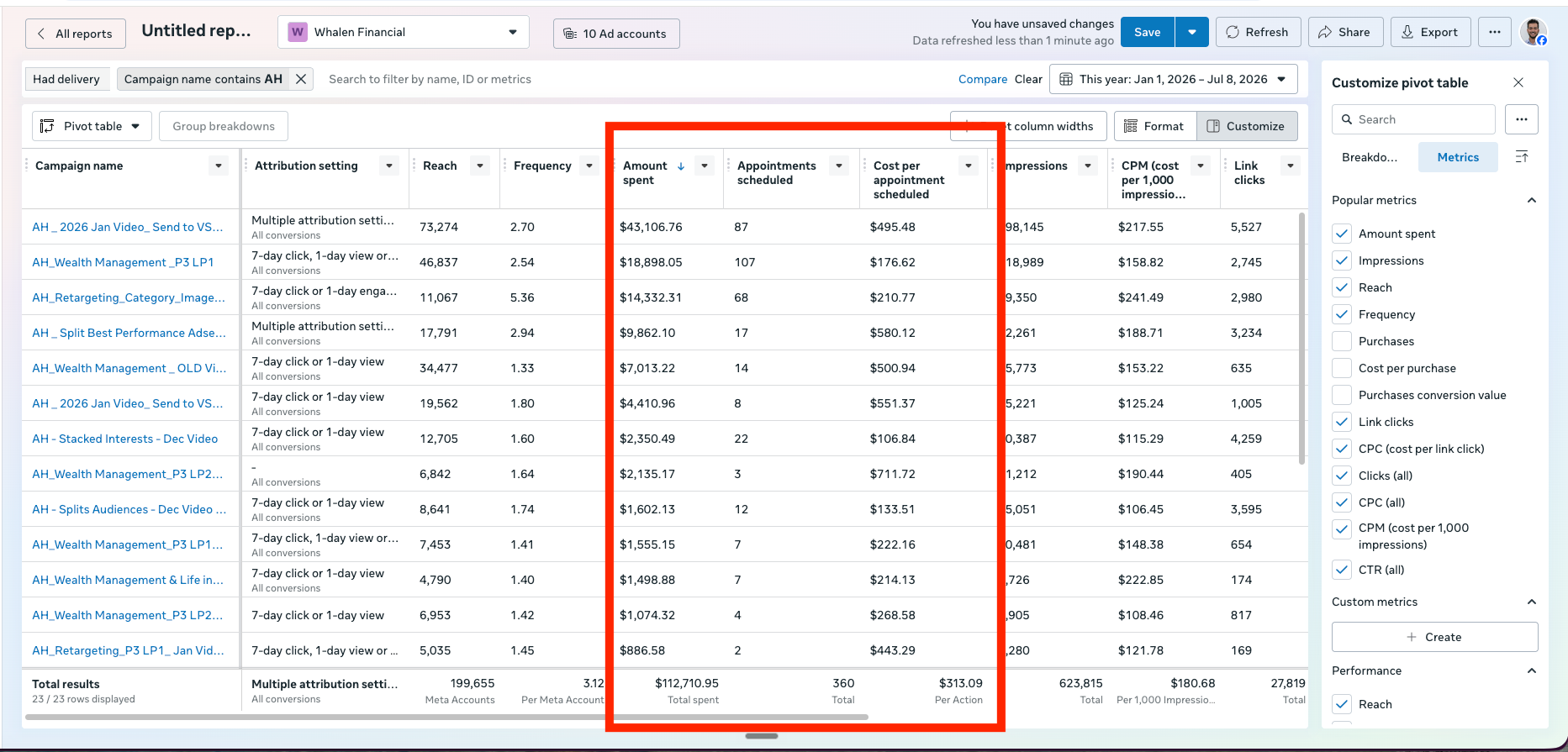Open the Pivot table view dropdown
Screen dimensions: 1568x752
click(x=92, y=126)
